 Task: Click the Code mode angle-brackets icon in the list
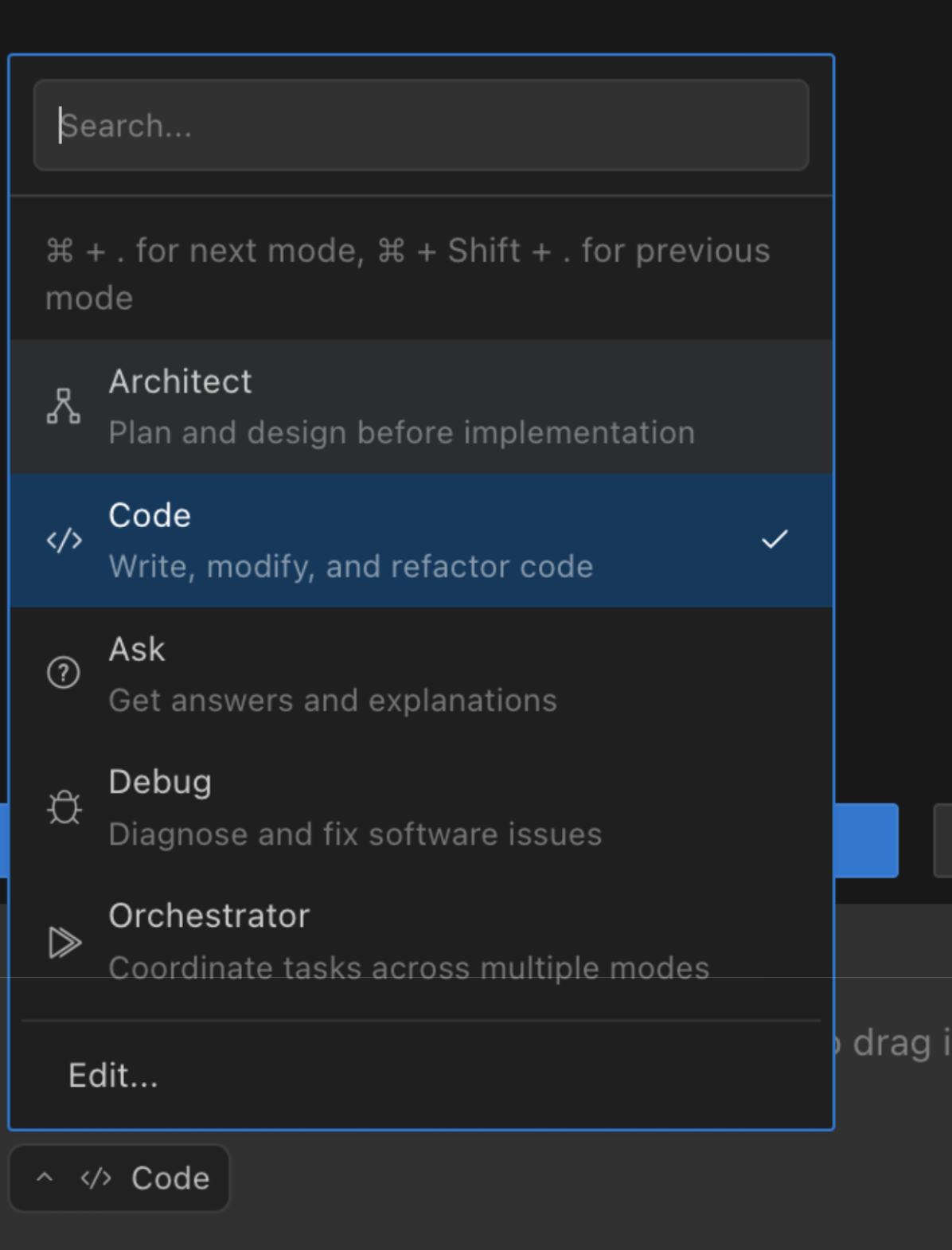64,541
